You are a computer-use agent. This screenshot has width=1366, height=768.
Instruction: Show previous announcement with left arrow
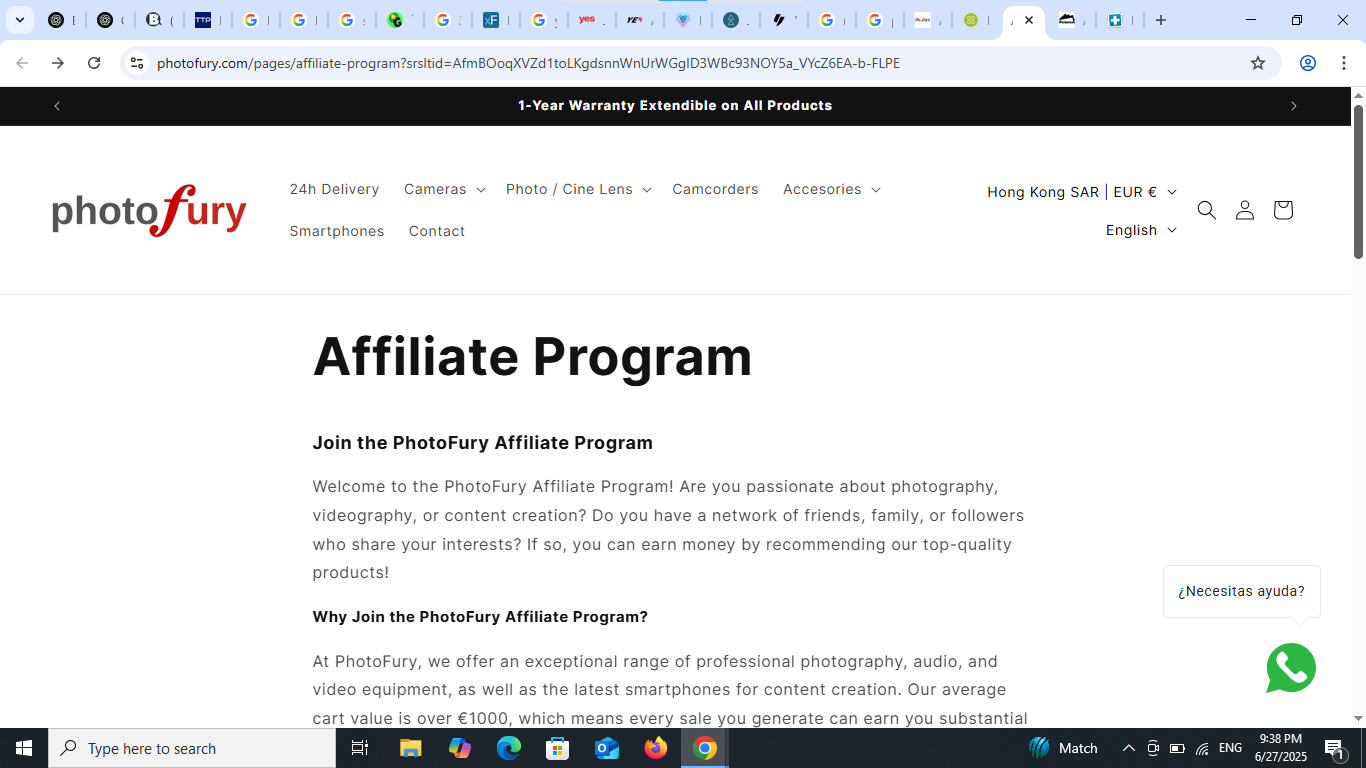click(x=57, y=106)
